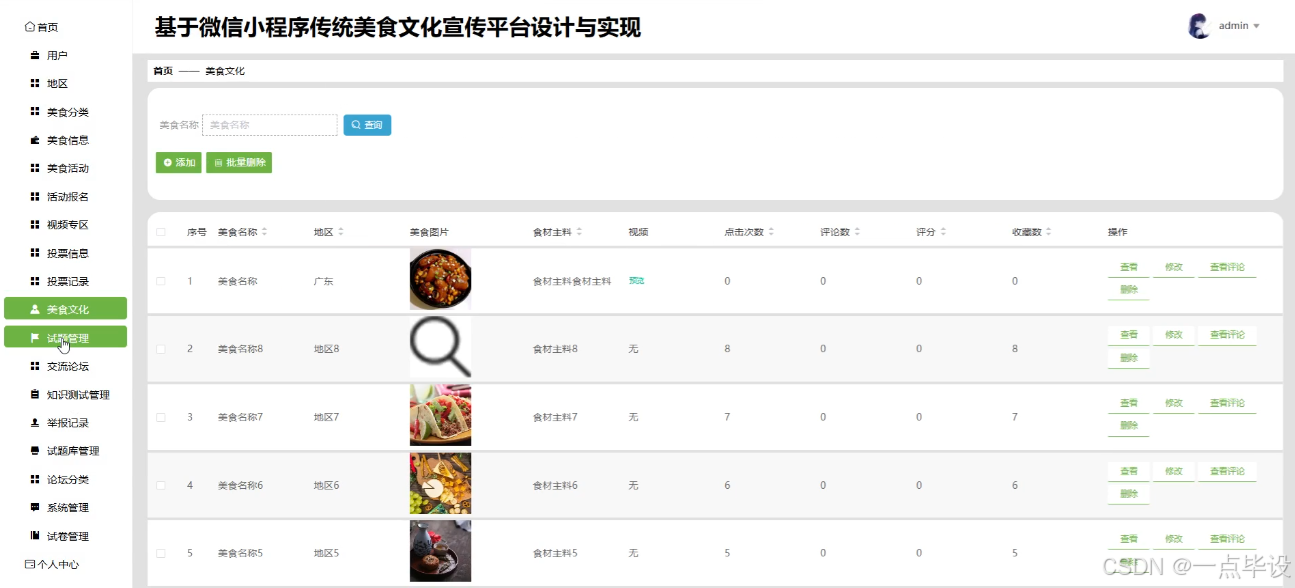Viewport: 1295px width, 588px height.
Task: Open the dark dish thumbnail for 美食名称5
Action: (x=440, y=551)
